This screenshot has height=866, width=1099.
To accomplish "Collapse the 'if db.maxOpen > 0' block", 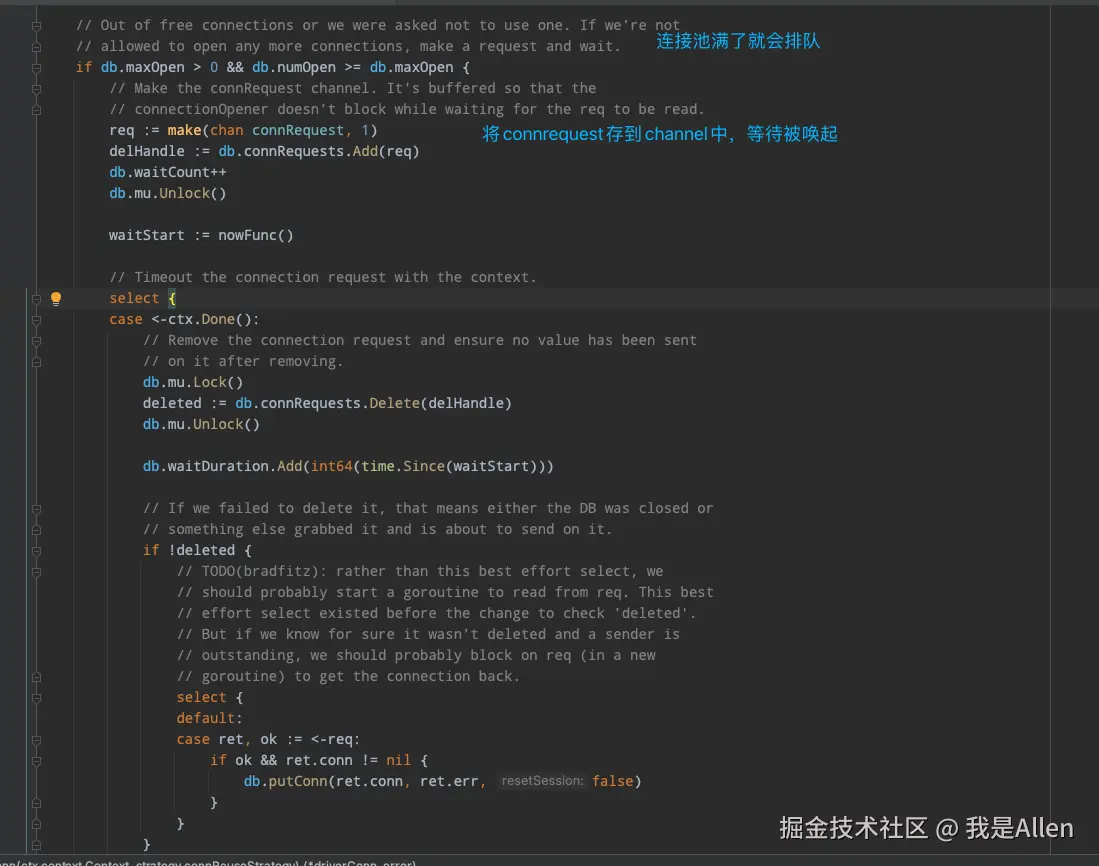I will coord(36,68).
